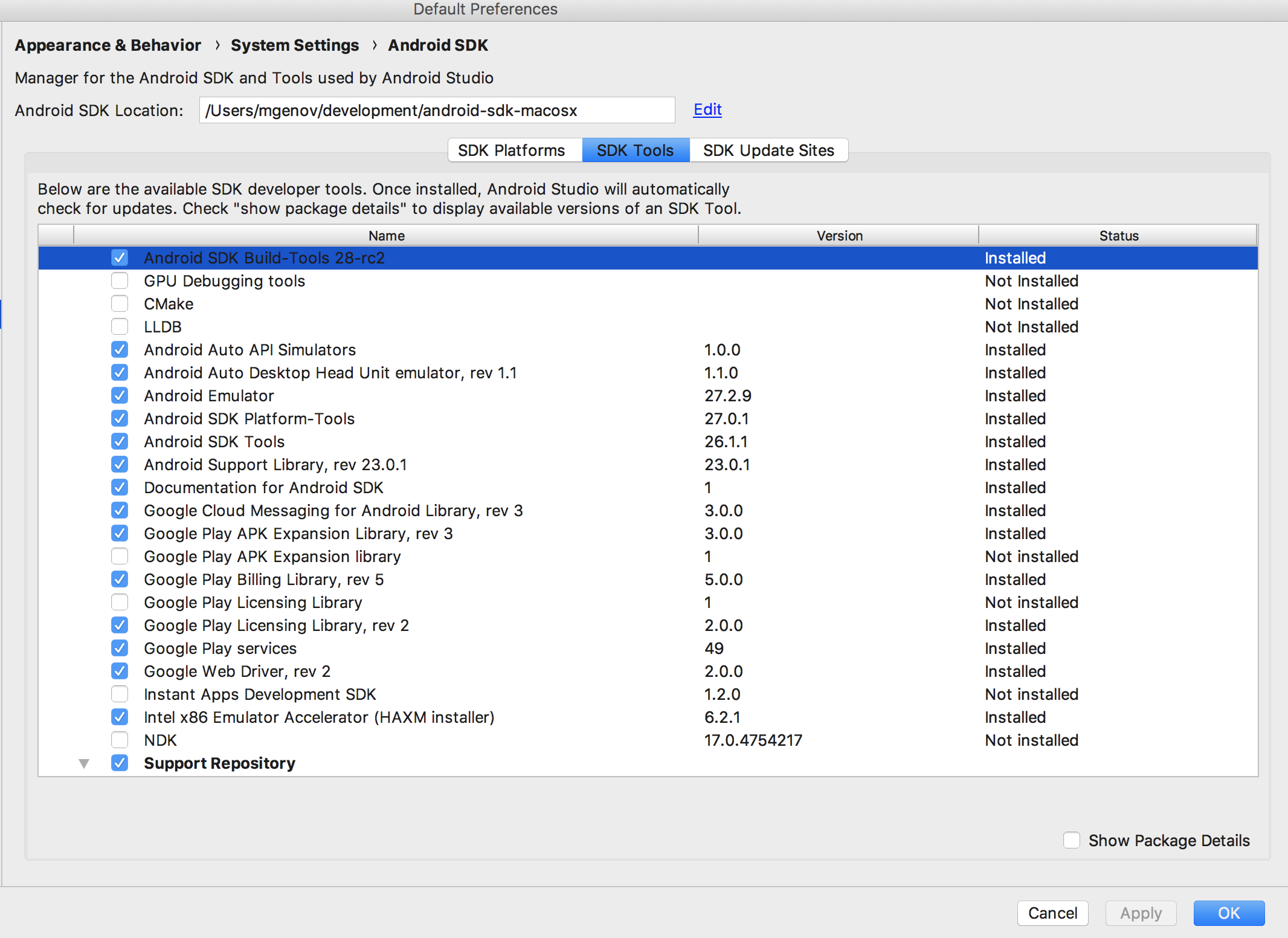The width and height of the screenshot is (1288, 938).
Task: Tick the LLDB checkbox
Action: (x=120, y=327)
